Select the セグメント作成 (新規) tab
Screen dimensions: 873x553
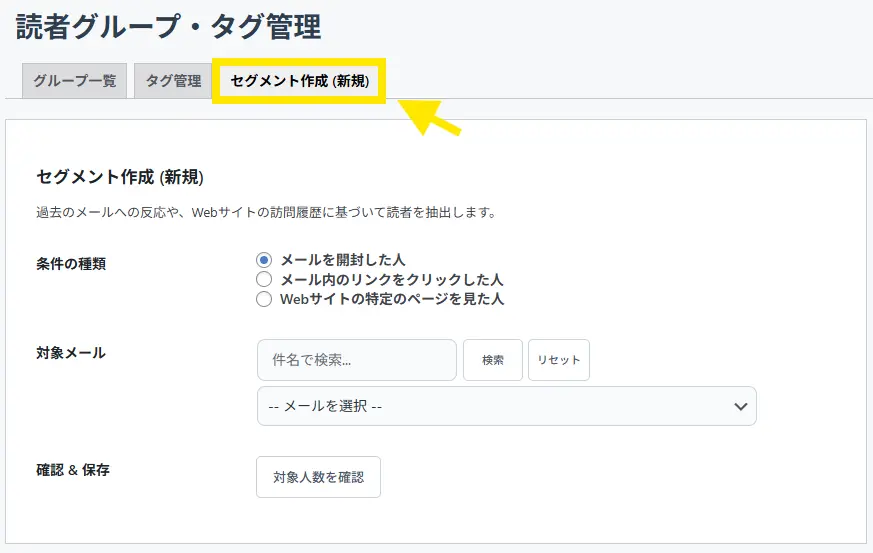coord(300,81)
